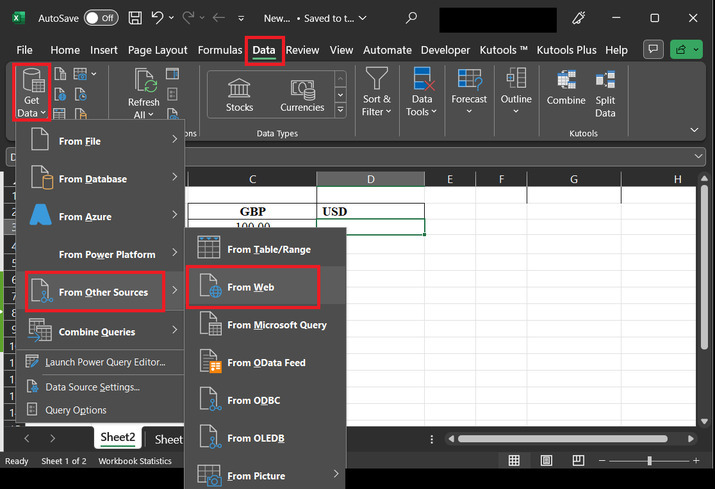Choose From OLEDB

click(x=265, y=437)
